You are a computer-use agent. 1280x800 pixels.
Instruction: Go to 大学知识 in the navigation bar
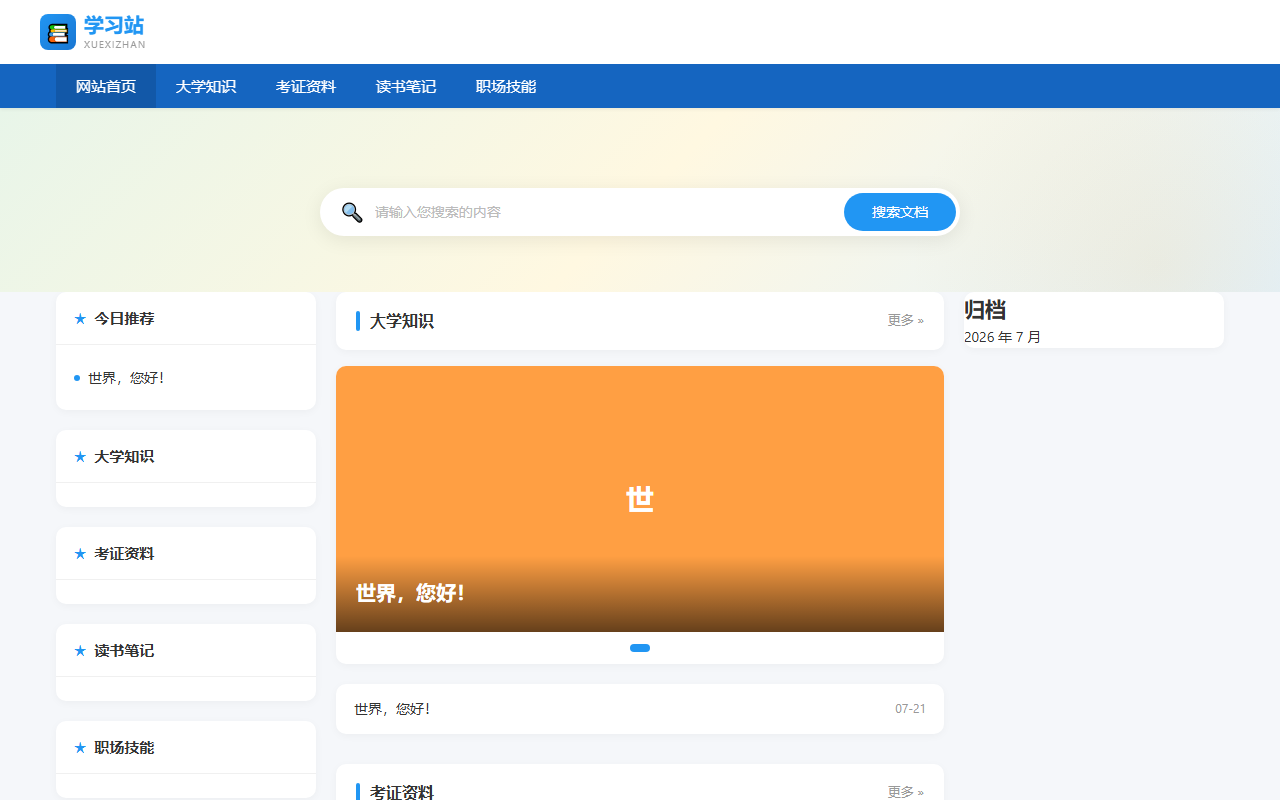tap(206, 86)
